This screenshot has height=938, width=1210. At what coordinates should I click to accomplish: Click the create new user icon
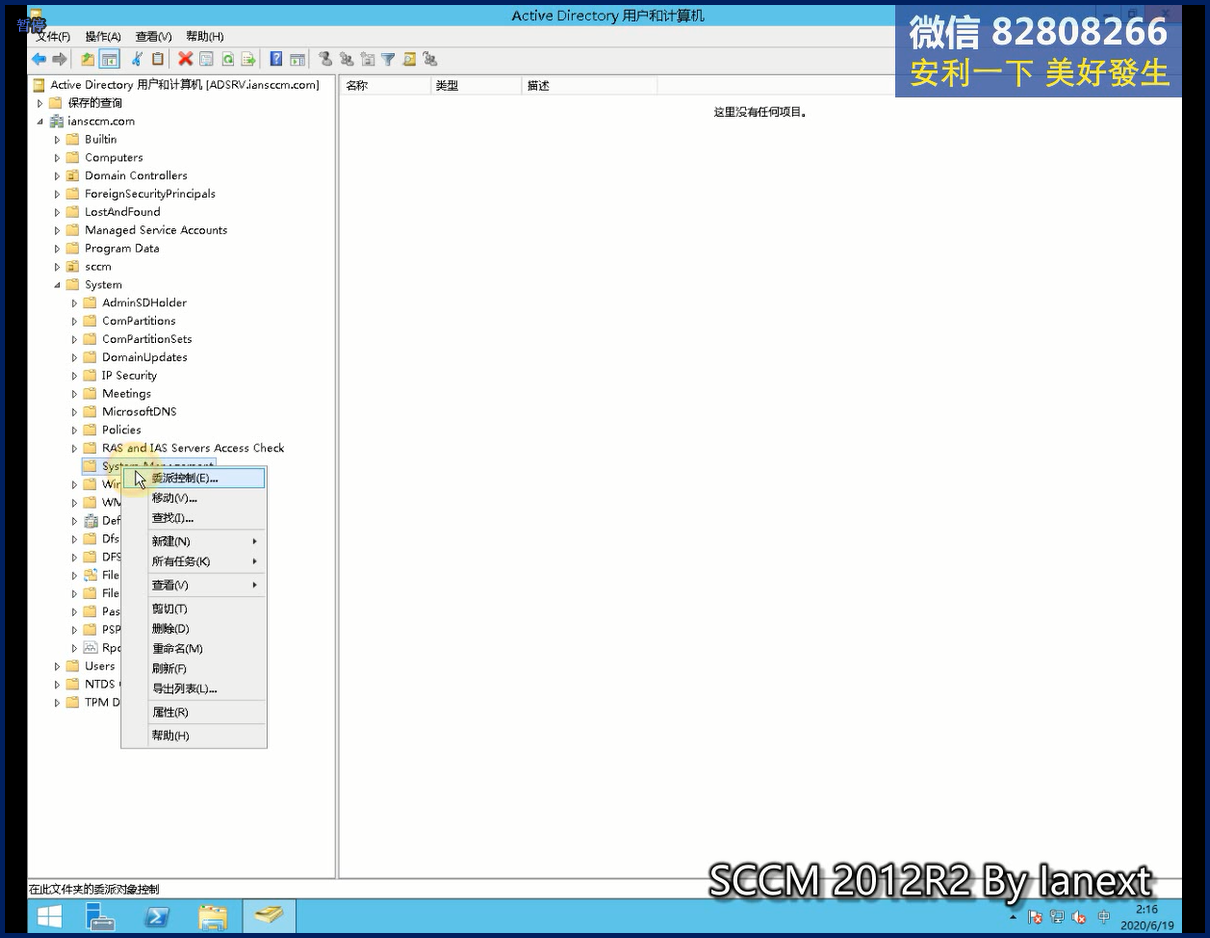pyautogui.click(x=325, y=60)
